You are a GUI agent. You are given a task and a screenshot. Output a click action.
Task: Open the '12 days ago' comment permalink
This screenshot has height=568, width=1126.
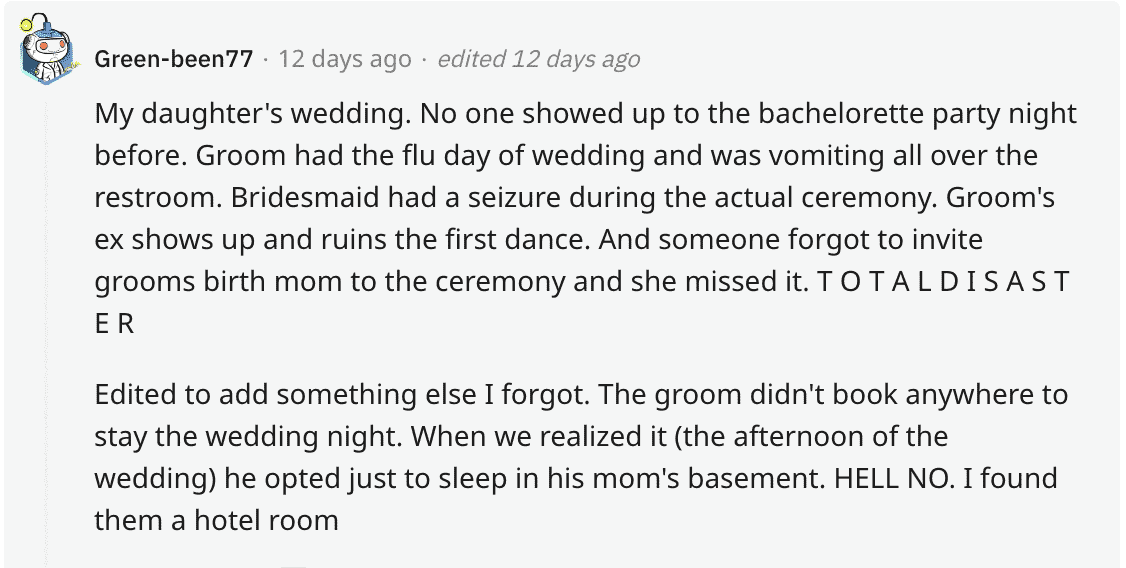pos(345,59)
